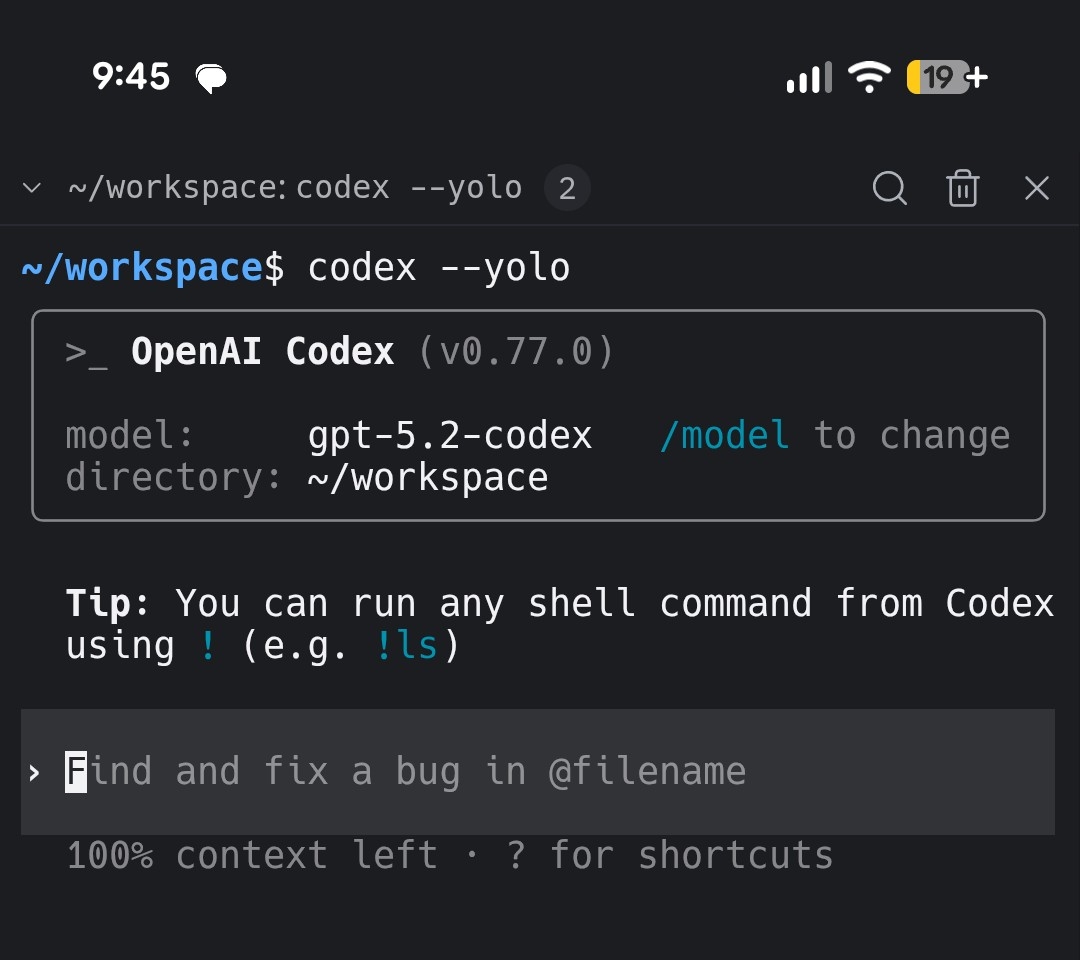Tap the cellular signal bars icon

coord(809,77)
